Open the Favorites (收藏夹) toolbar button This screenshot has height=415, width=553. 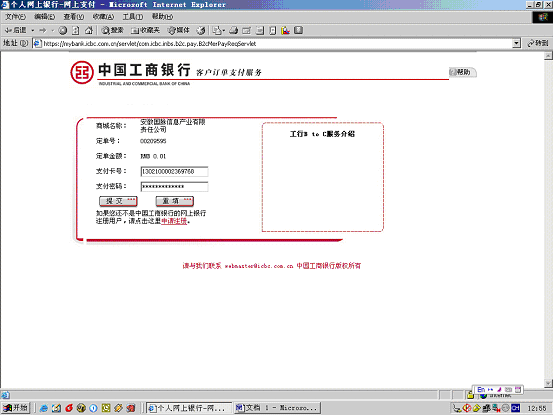click(145, 30)
